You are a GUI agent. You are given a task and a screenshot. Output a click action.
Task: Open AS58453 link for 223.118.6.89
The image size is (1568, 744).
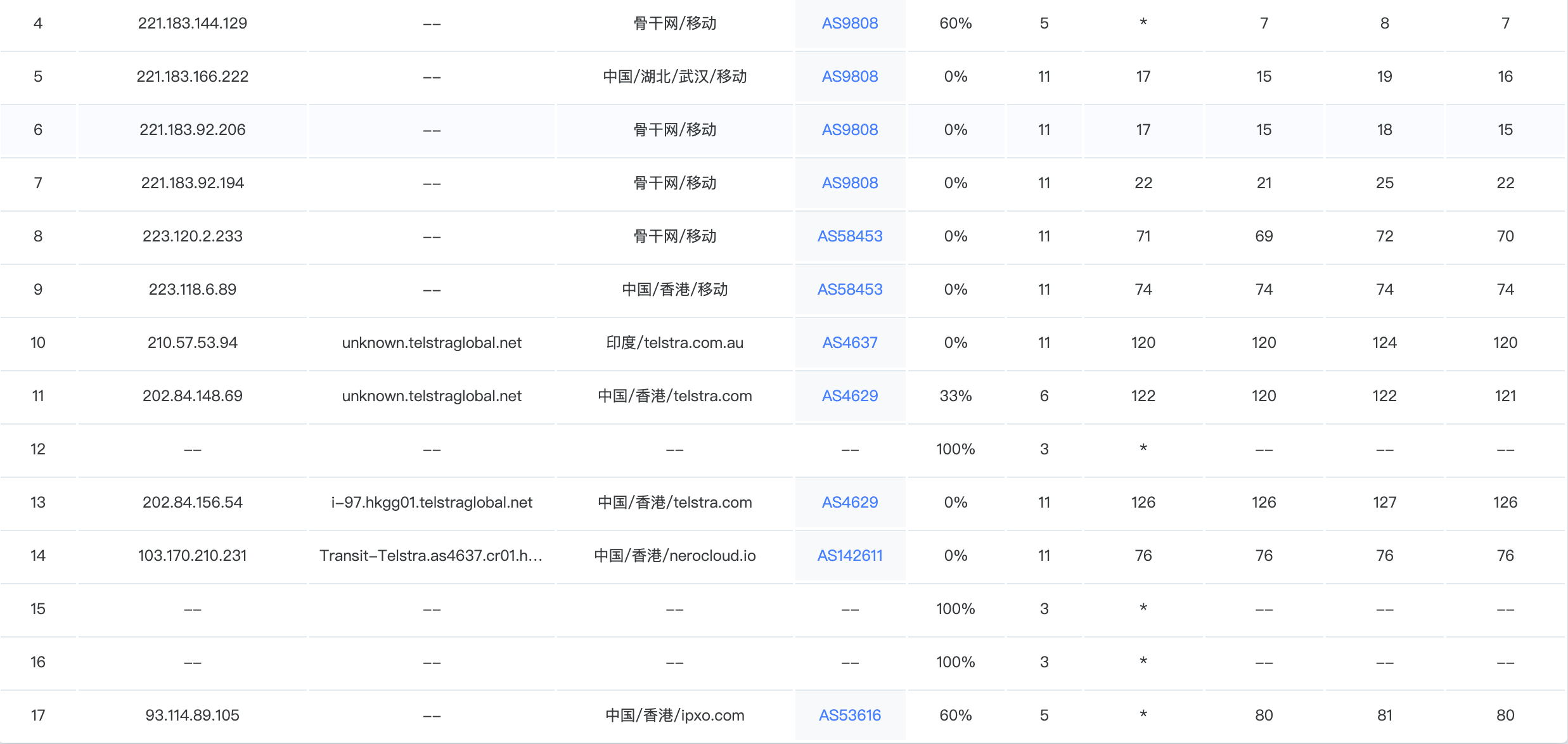tap(849, 290)
